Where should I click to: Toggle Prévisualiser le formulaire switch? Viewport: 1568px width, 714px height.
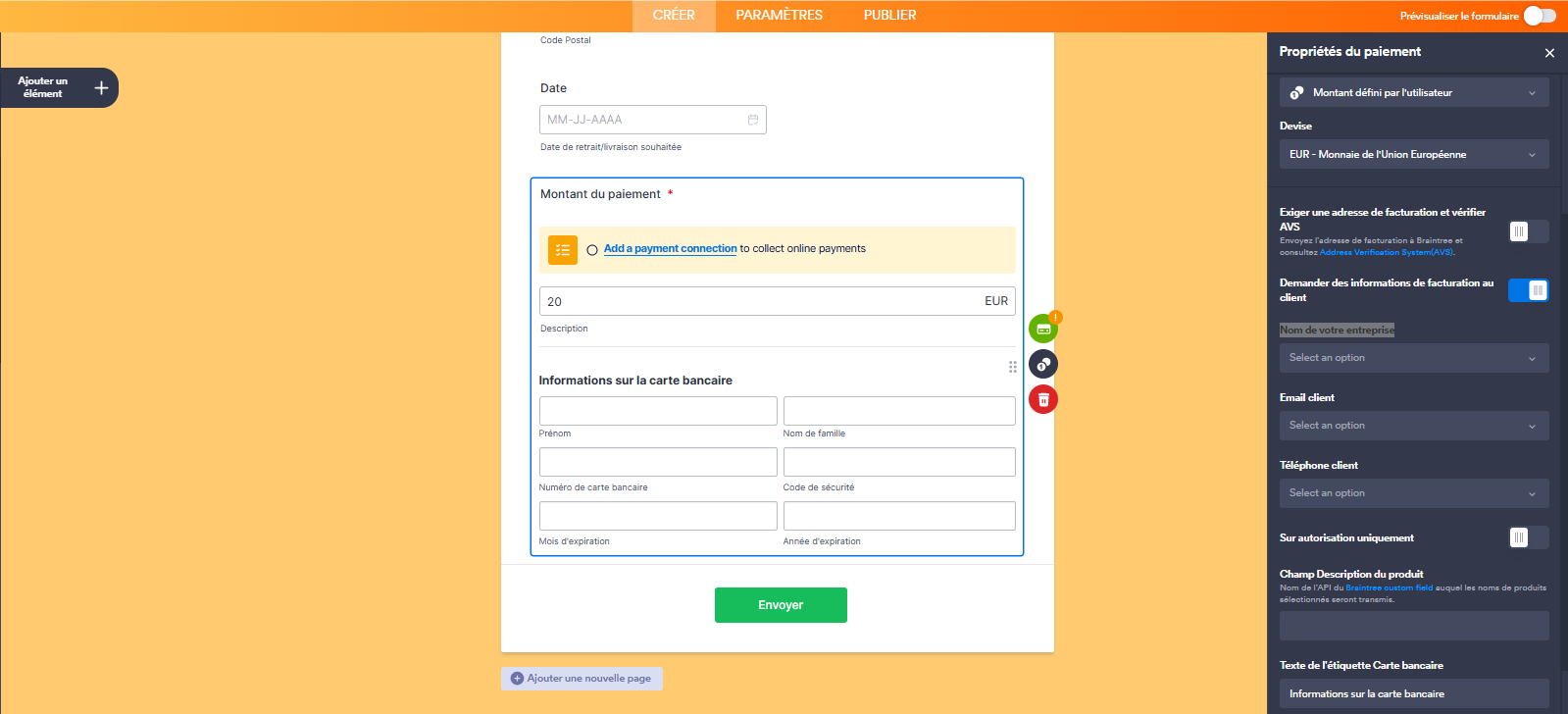click(x=1540, y=16)
